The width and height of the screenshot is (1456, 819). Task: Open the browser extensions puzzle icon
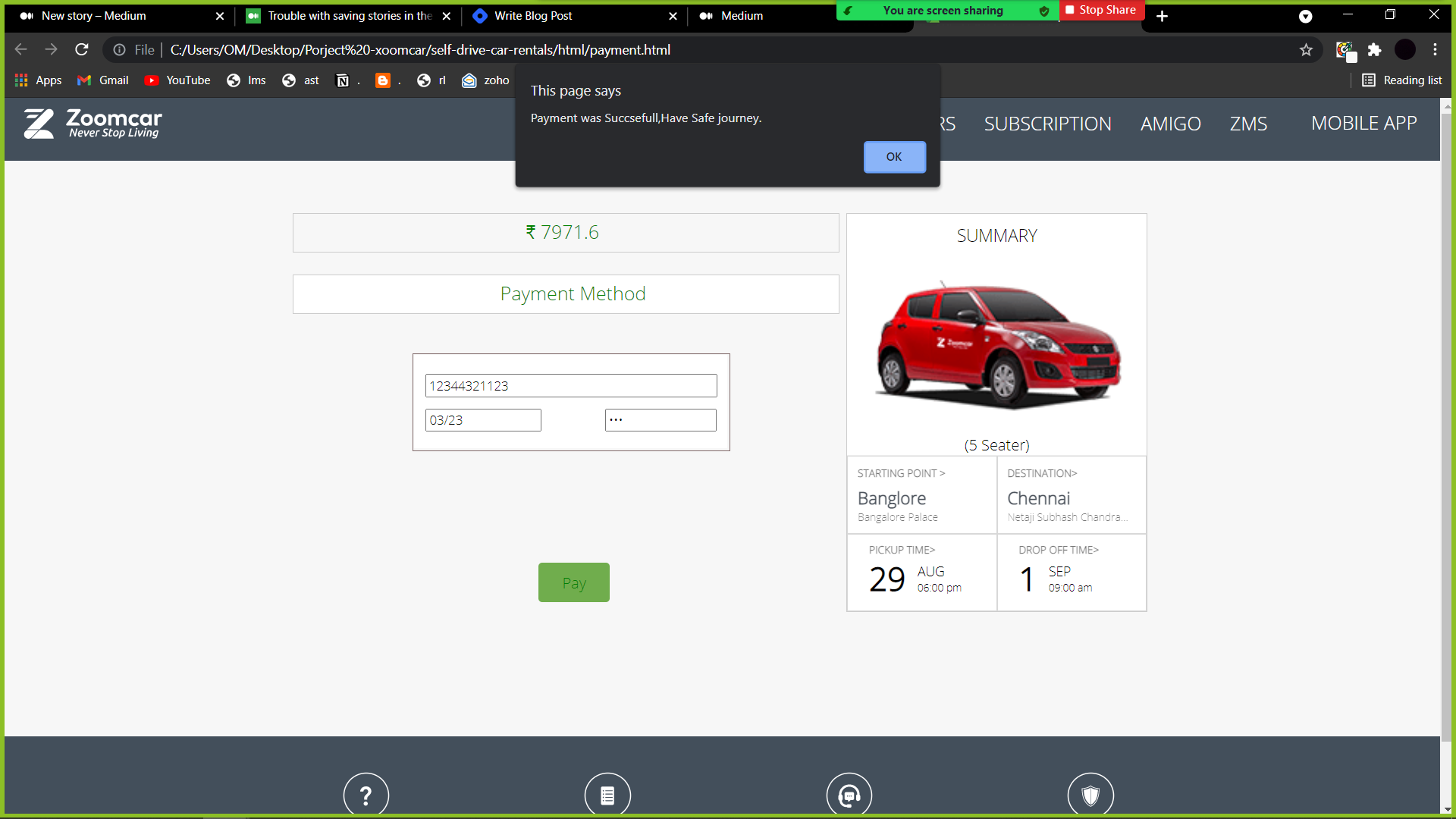tap(1374, 50)
